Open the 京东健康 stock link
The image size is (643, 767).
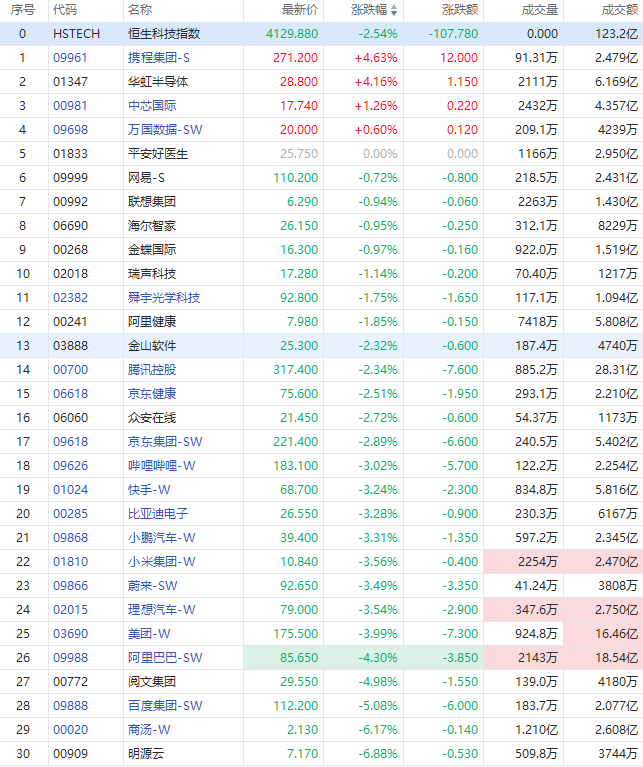pyautogui.click(x=152, y=393)
